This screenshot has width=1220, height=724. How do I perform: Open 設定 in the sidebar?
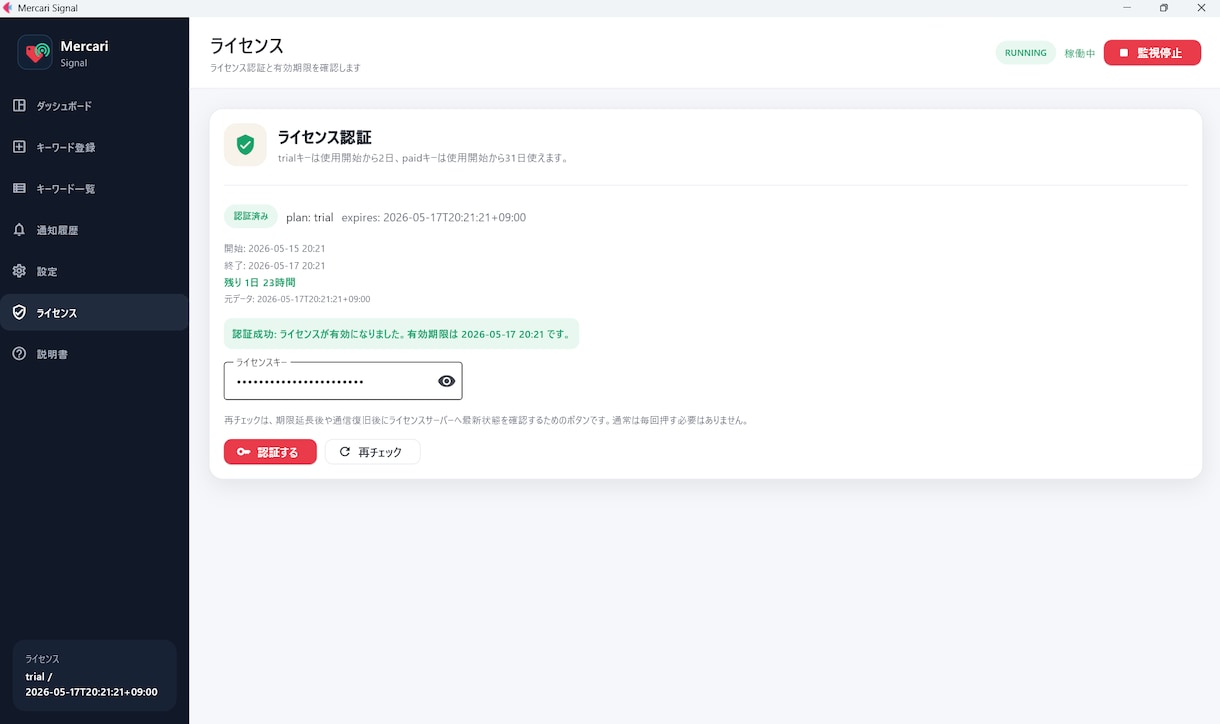pos(94,271)
